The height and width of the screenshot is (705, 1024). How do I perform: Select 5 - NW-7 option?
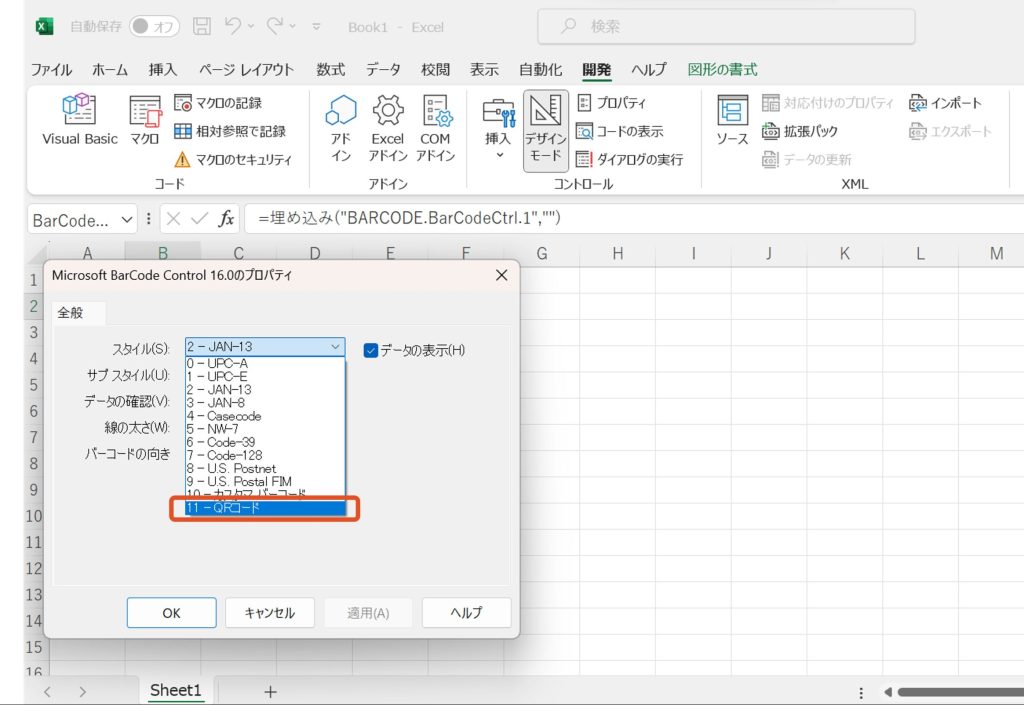click(266, 429)
